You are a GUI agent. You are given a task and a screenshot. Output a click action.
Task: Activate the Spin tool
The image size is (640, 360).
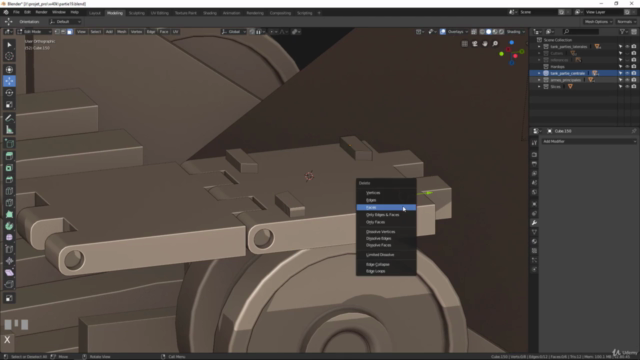coord(9,226)
